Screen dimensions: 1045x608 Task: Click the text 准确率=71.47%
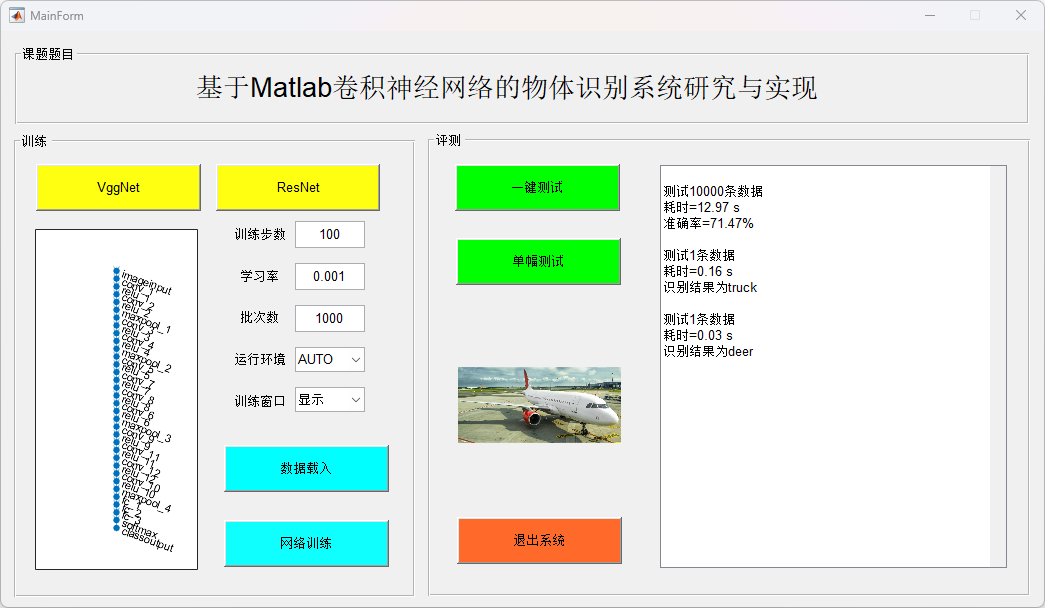tap(708, 223)
